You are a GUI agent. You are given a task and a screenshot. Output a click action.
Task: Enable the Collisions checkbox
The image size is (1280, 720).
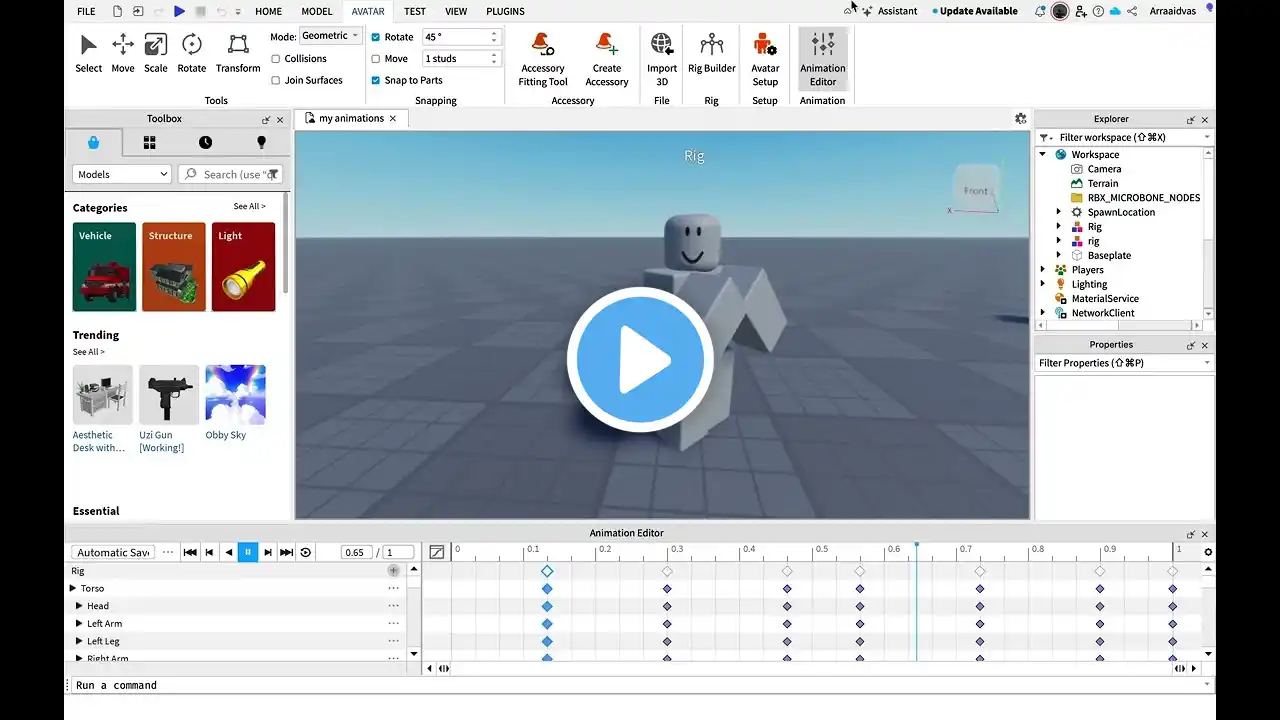coord(276,58)
